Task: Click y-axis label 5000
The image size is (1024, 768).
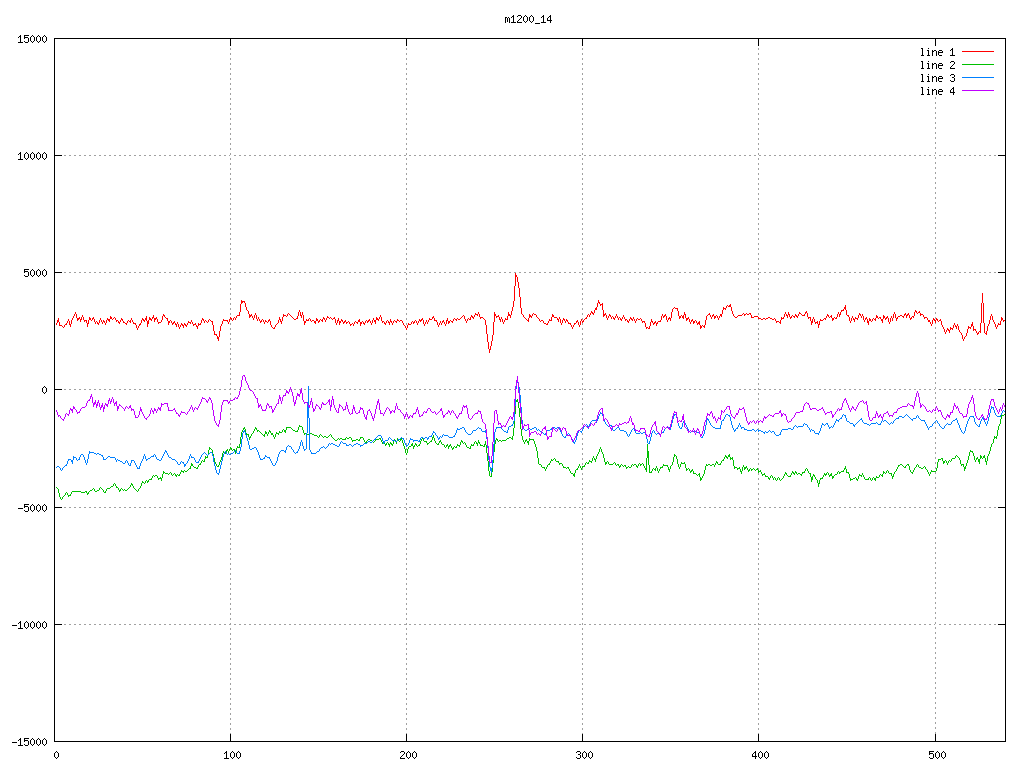Action: point(36,273)
